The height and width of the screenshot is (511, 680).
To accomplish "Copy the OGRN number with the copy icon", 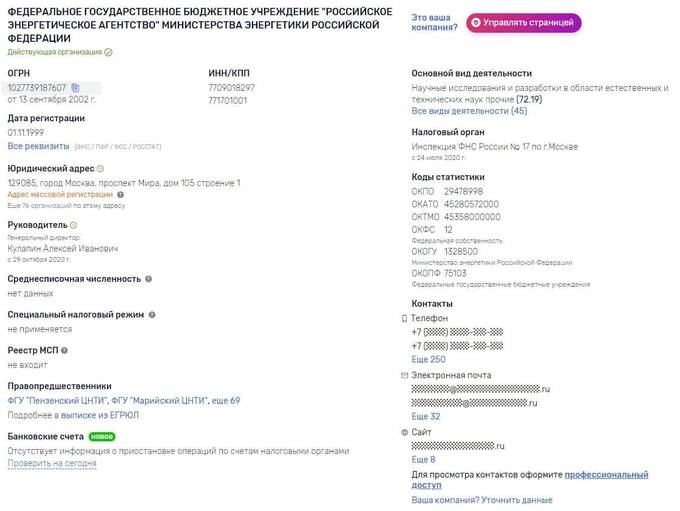I will coord(75,88).
